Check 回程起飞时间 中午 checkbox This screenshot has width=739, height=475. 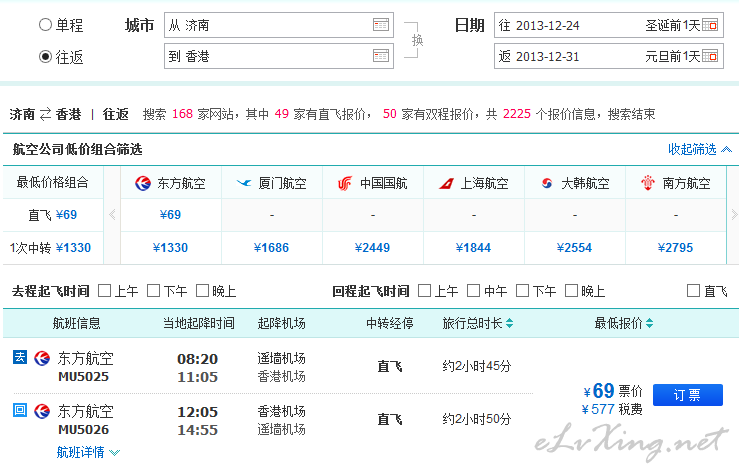[x=474, y=291]
